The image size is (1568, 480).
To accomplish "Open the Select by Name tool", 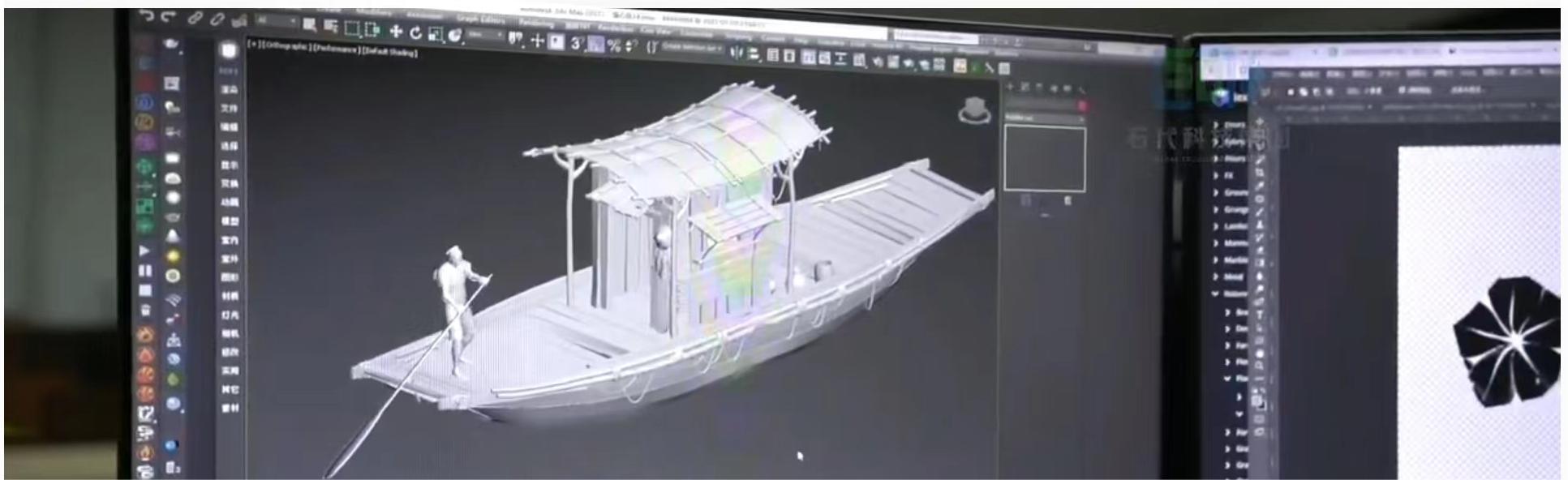I will (331, 25).
